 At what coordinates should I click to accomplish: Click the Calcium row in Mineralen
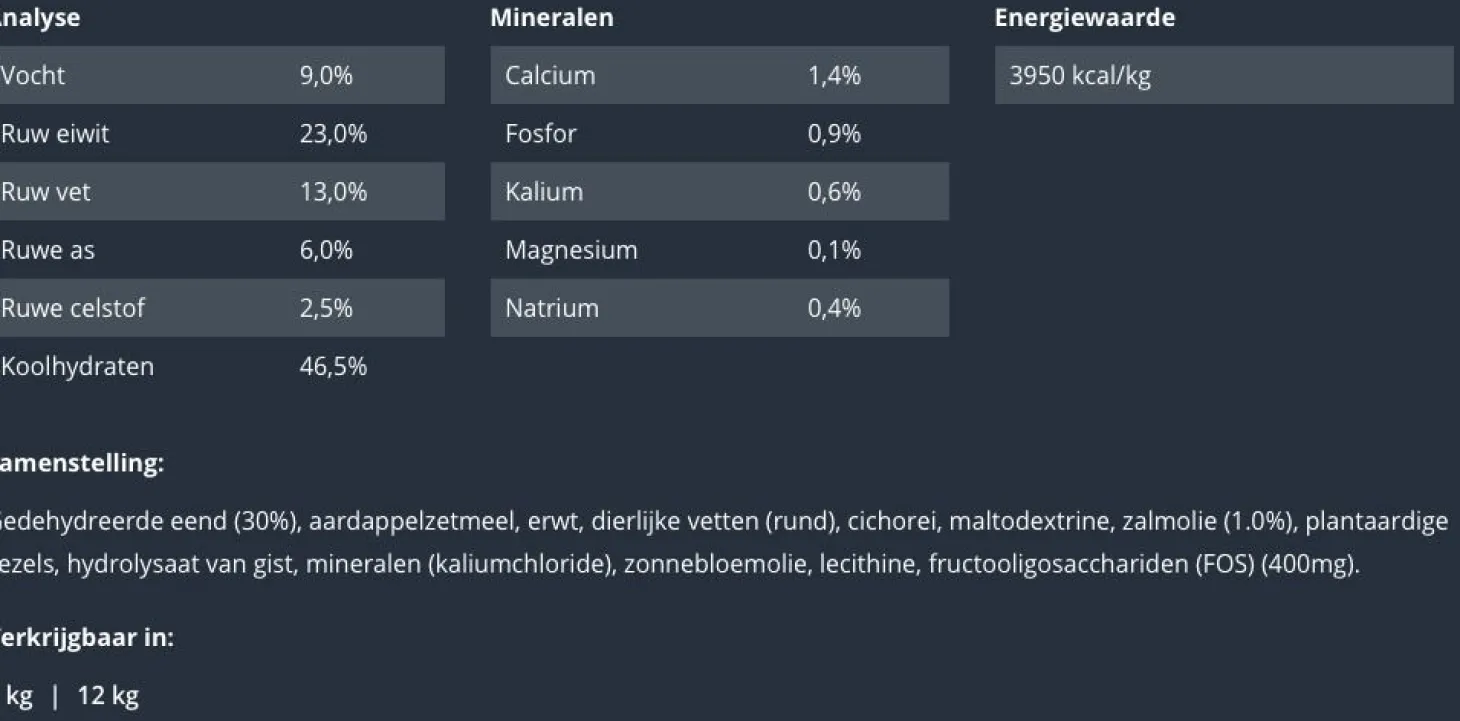click(x=718, y=75)
